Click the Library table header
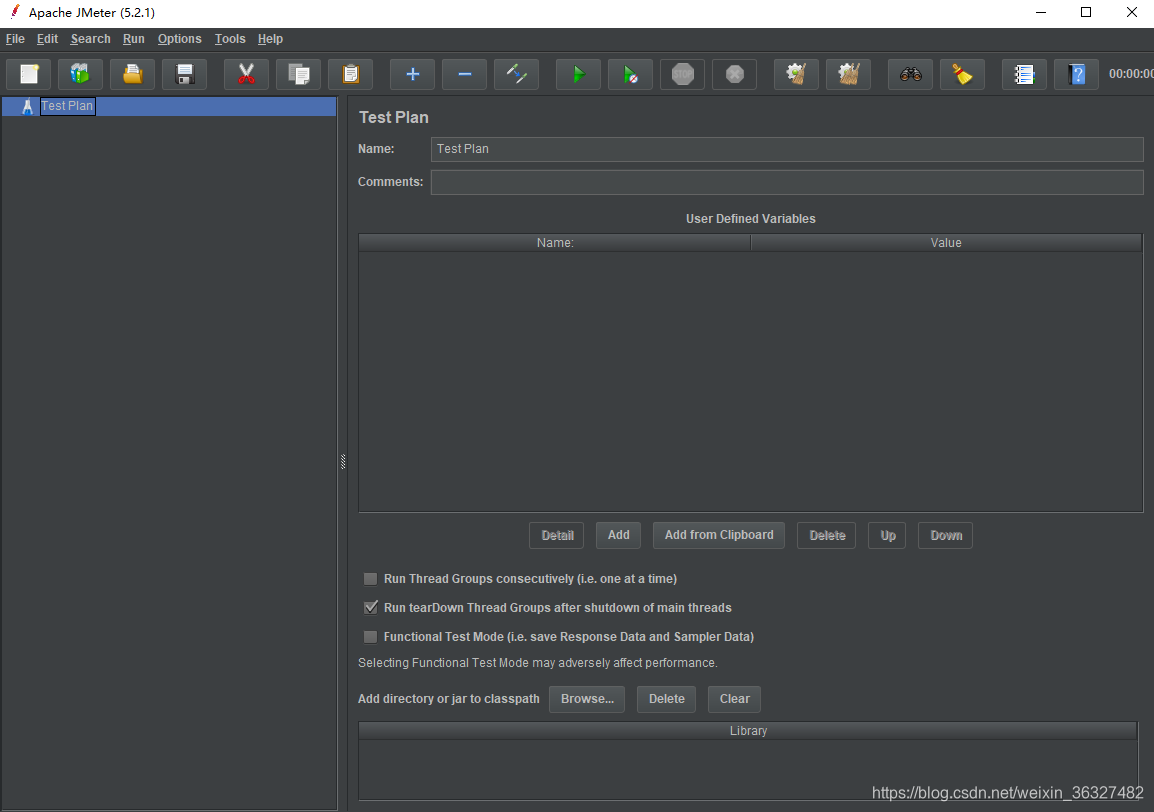 coord(748,731)
